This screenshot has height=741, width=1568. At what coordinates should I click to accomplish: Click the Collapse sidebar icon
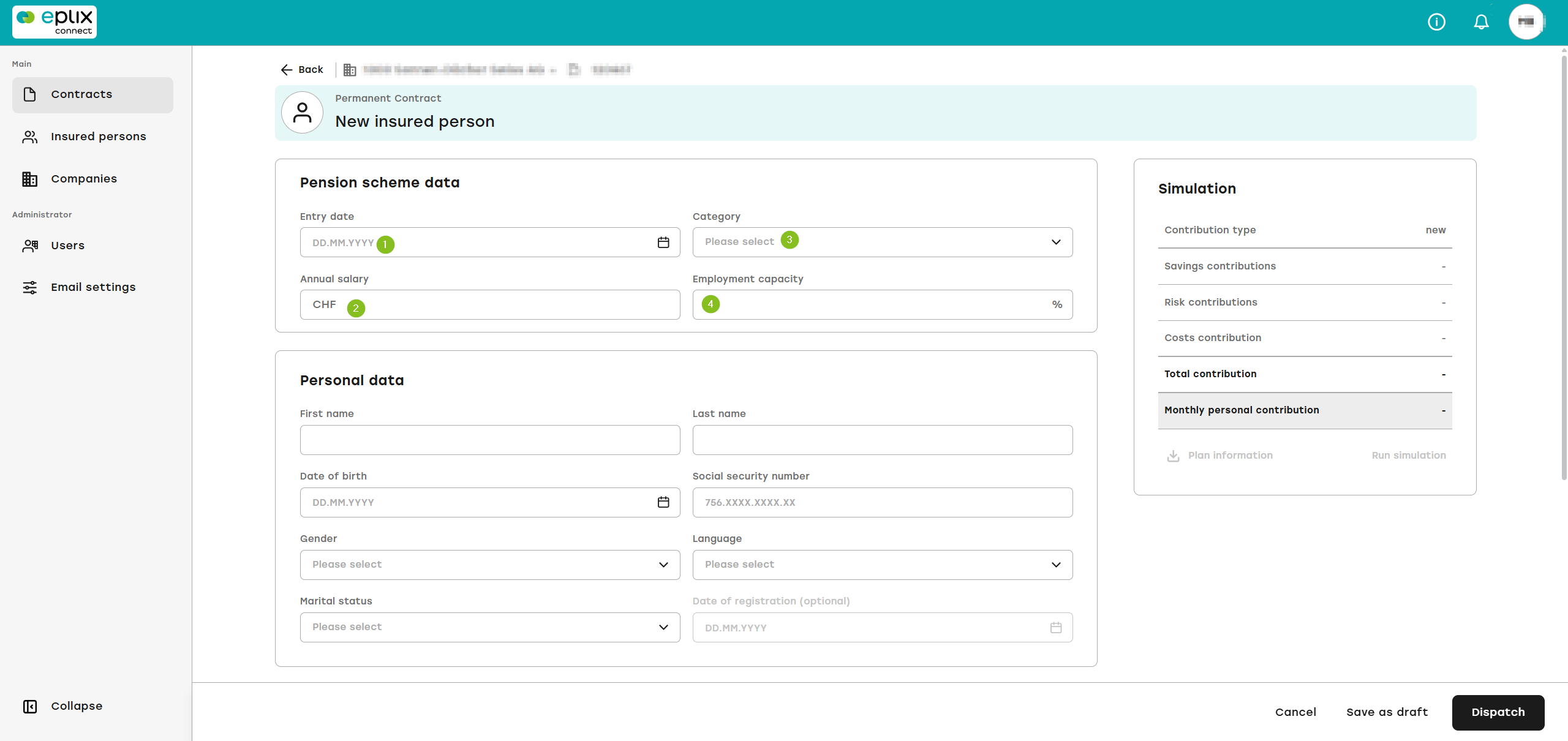coord(30,706)
